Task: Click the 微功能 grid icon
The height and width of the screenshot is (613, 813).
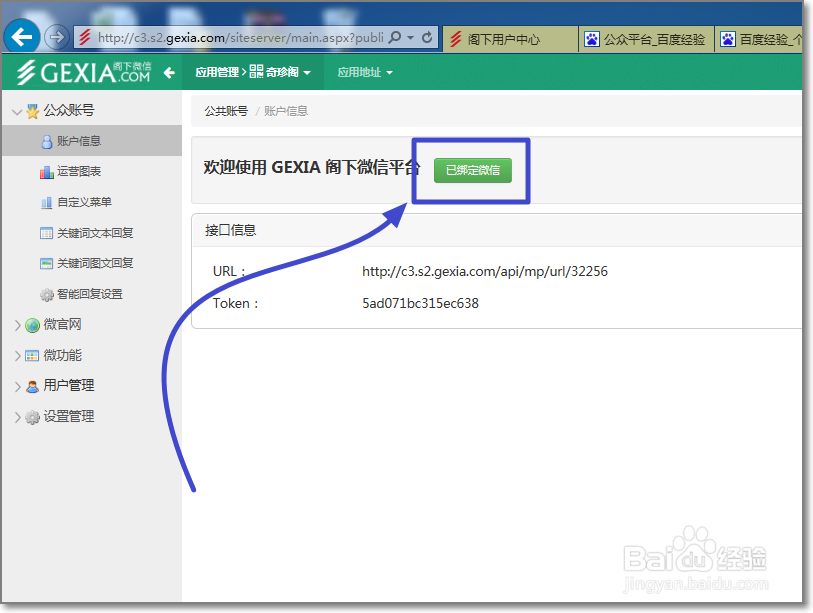Action: pyautogui.click(x=32, y=356)
